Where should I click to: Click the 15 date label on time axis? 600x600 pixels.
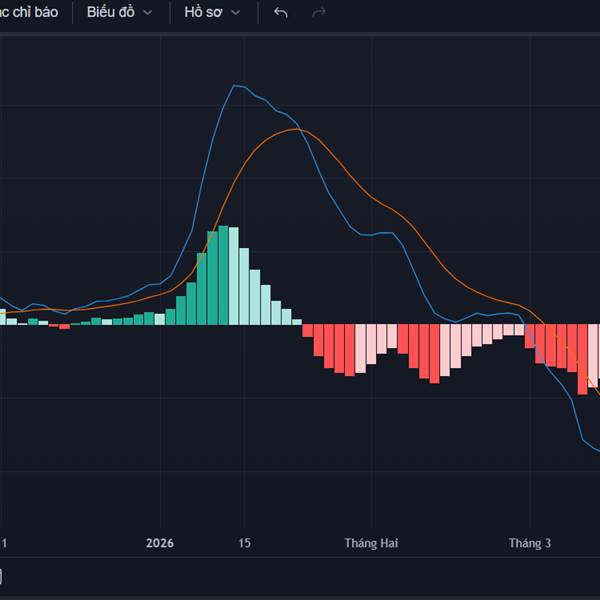point(244,543)
